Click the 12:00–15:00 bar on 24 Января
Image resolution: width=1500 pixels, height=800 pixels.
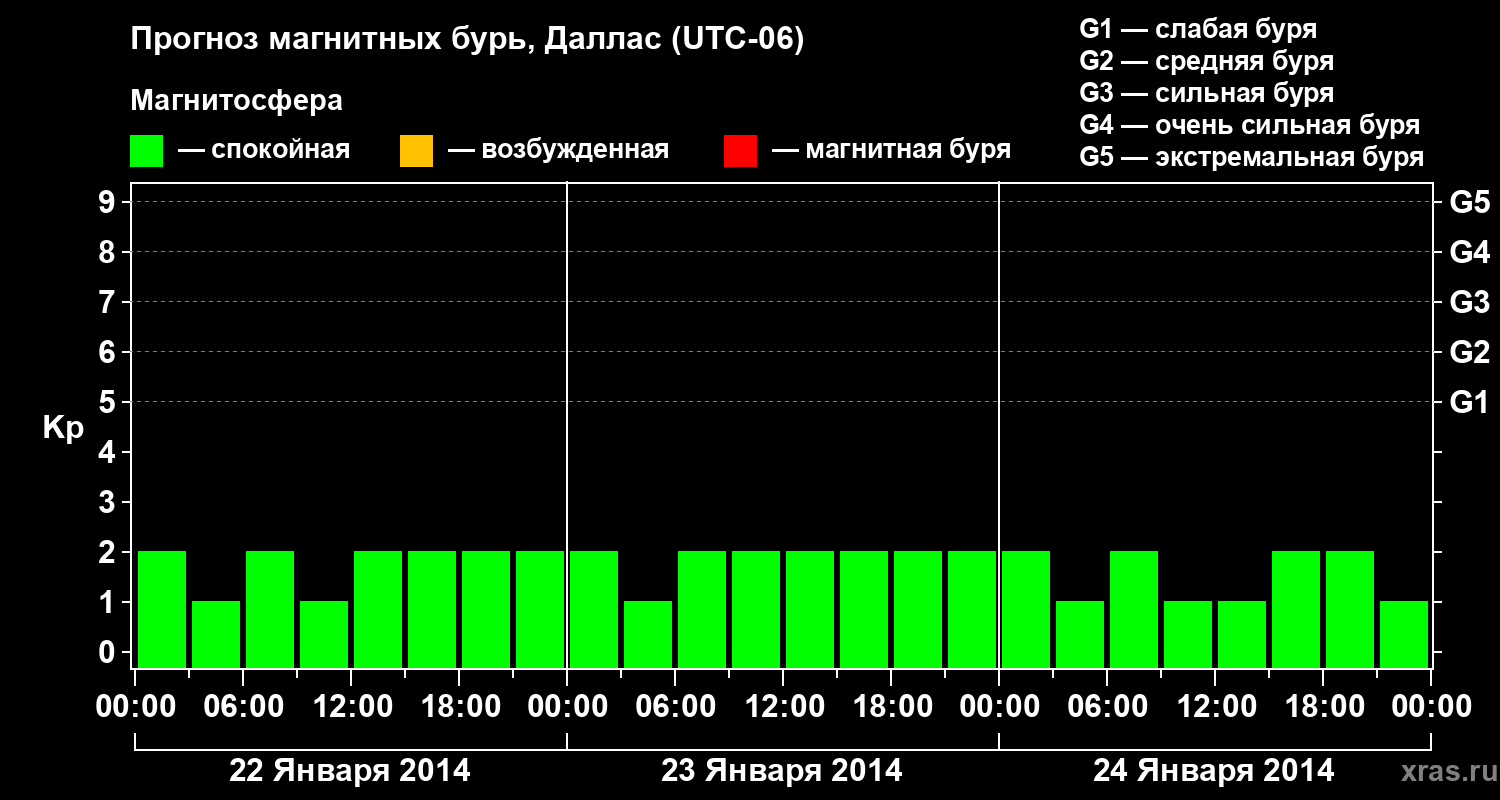1242,634
